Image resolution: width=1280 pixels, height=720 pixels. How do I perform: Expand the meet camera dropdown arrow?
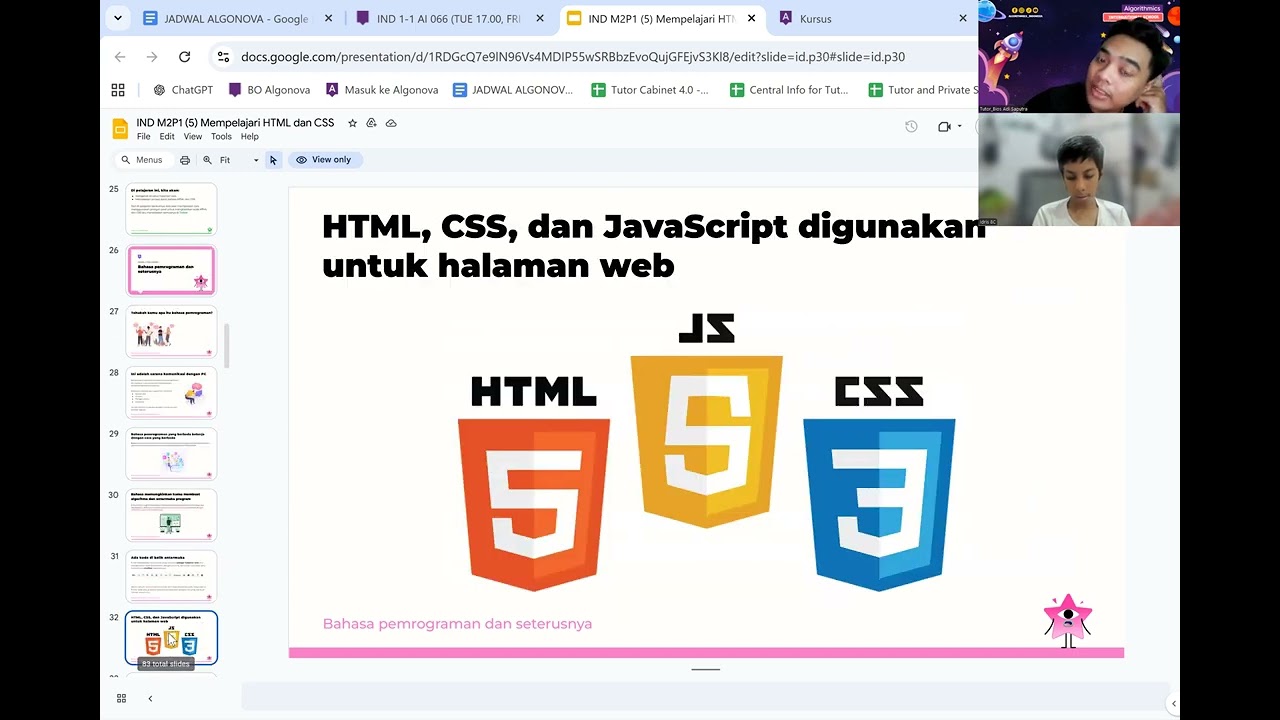(x=960, y=126)
